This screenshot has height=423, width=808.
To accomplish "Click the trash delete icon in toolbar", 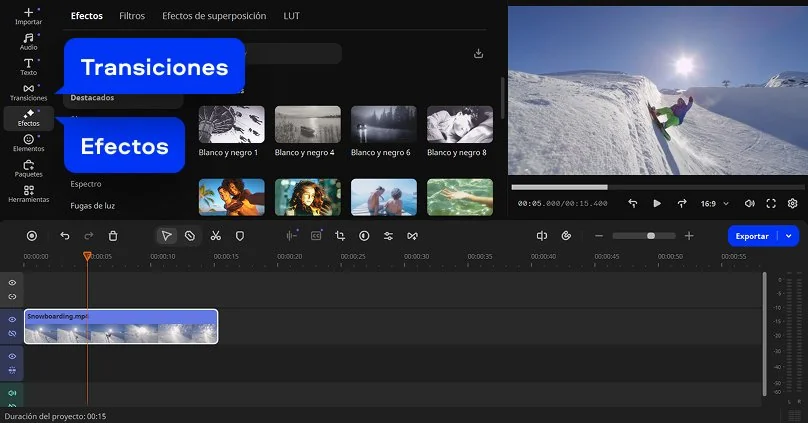I will [x=113, y=236].
